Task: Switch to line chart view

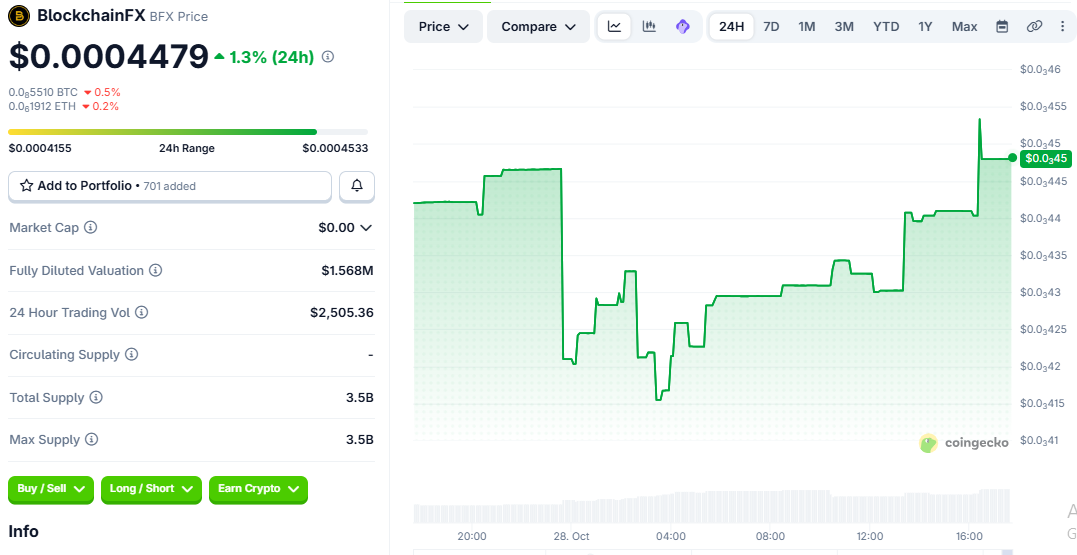Action: (614, 27)
